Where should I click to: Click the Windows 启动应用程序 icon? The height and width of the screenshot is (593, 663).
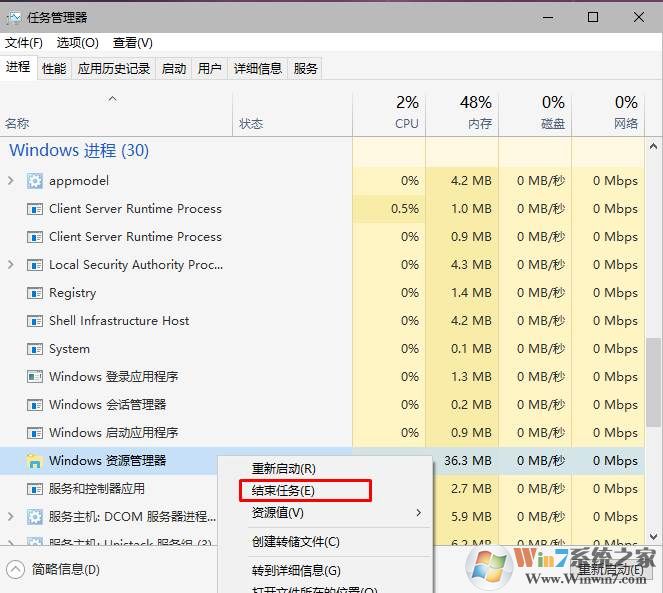[35, 433]
